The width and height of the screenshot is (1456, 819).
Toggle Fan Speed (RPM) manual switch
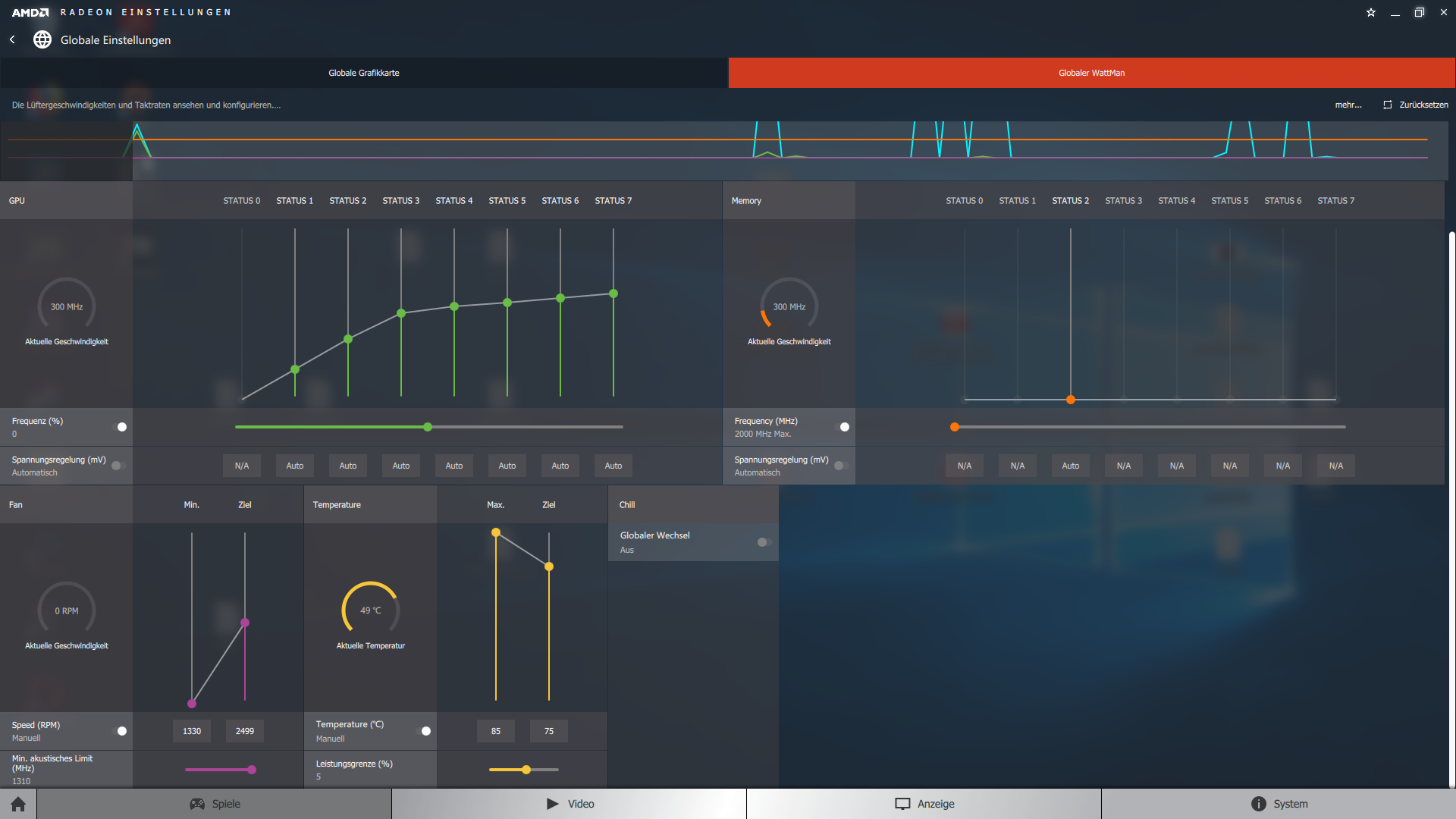coord(119,731)
